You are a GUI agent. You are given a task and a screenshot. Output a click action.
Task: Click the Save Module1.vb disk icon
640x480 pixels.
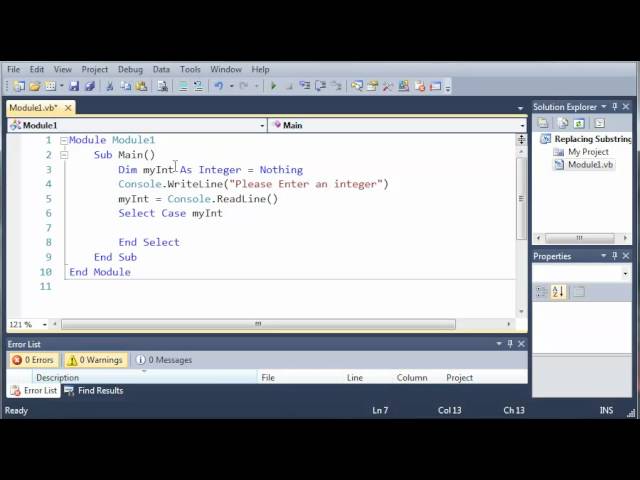[74, 87]
